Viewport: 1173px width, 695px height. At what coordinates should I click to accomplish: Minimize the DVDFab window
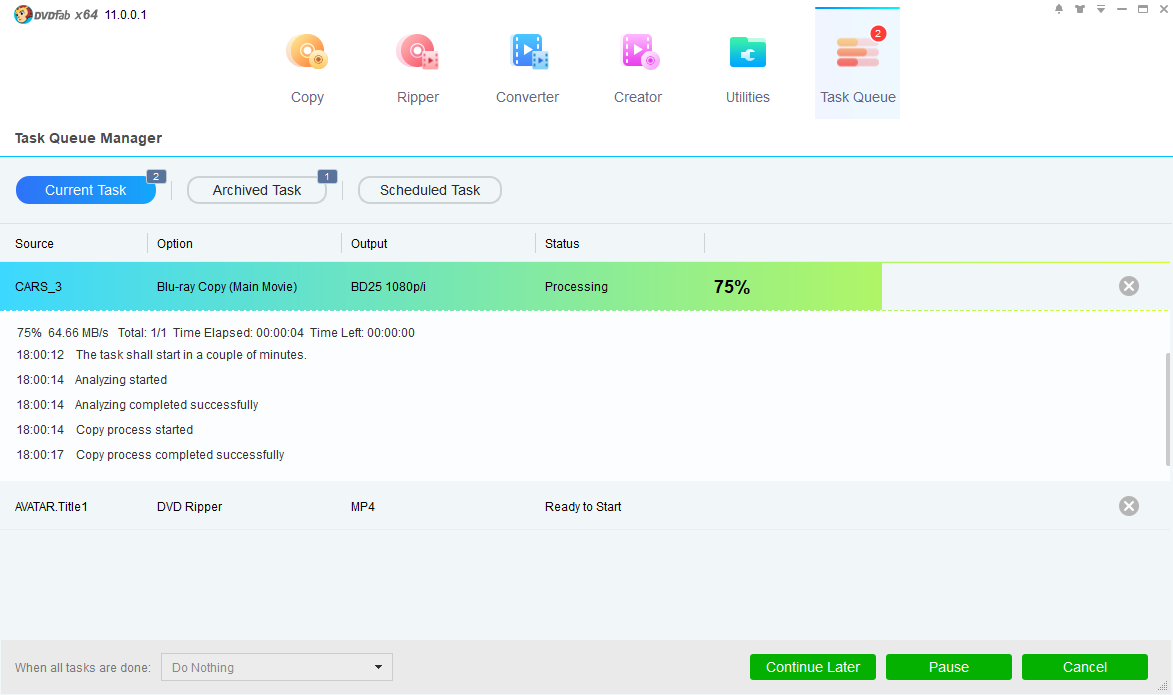tap(1121, 9)
